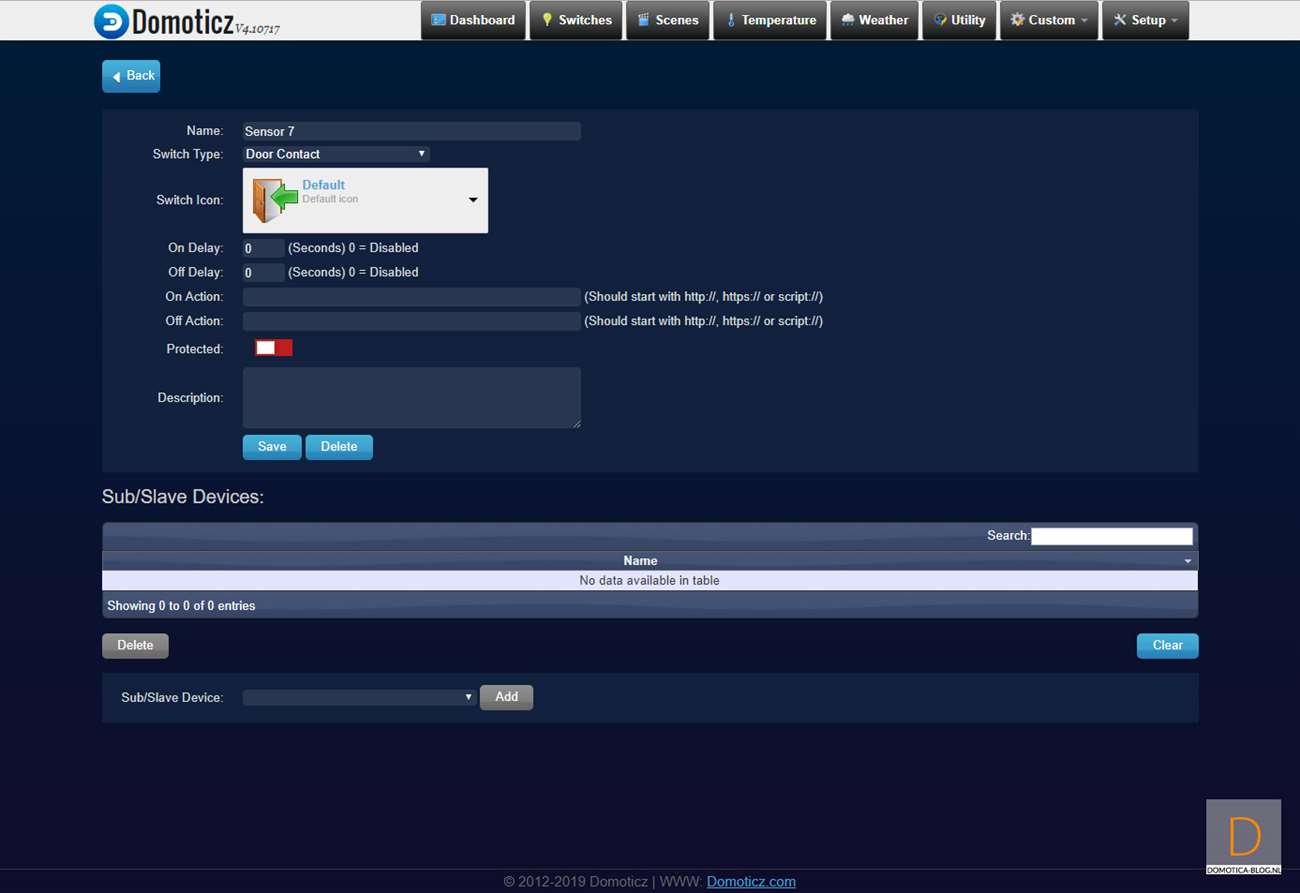Click the Domoticz logo icon
Image resolution: width=1300 pixels, height=893 pixels.
(111, 21)
